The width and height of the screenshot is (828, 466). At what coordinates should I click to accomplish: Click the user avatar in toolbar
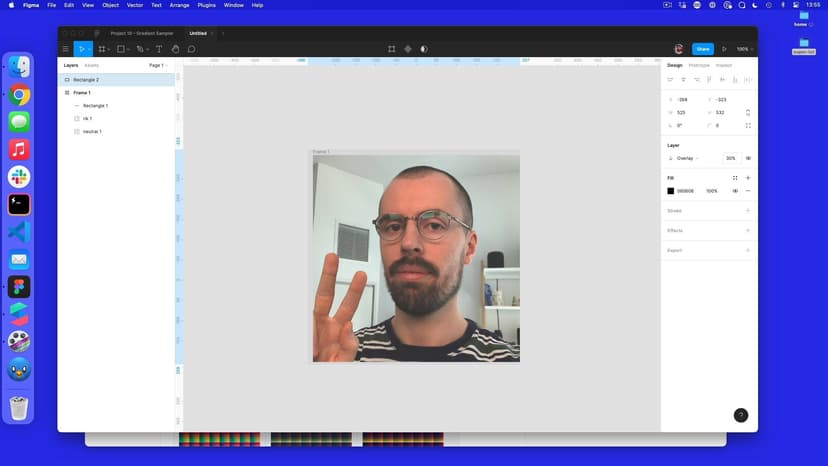click(x=679, y=49)
